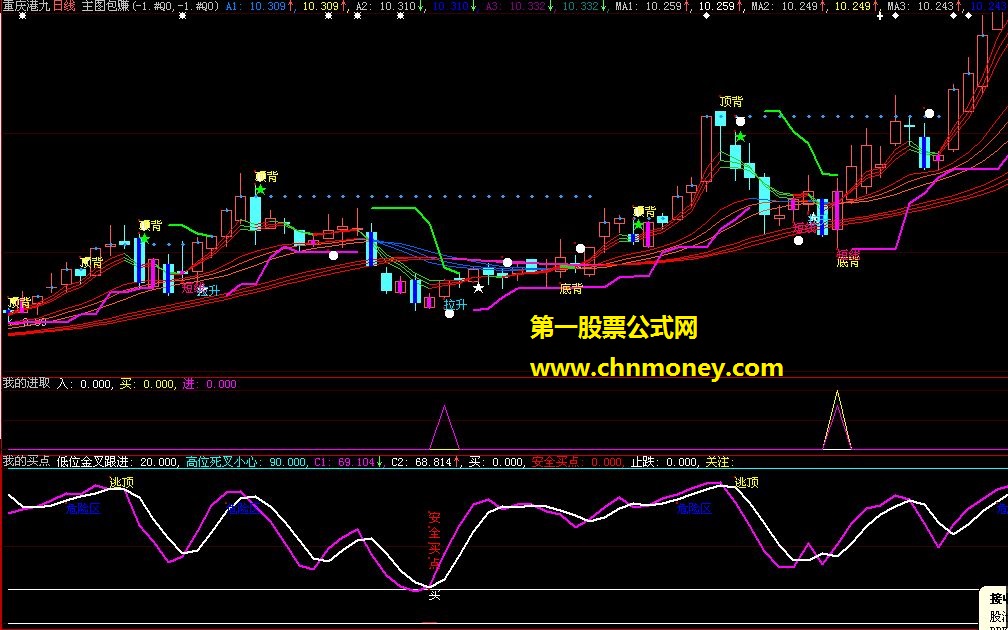Click the blue 拉升 label above the lowest white dot

(x=456, y=303)
